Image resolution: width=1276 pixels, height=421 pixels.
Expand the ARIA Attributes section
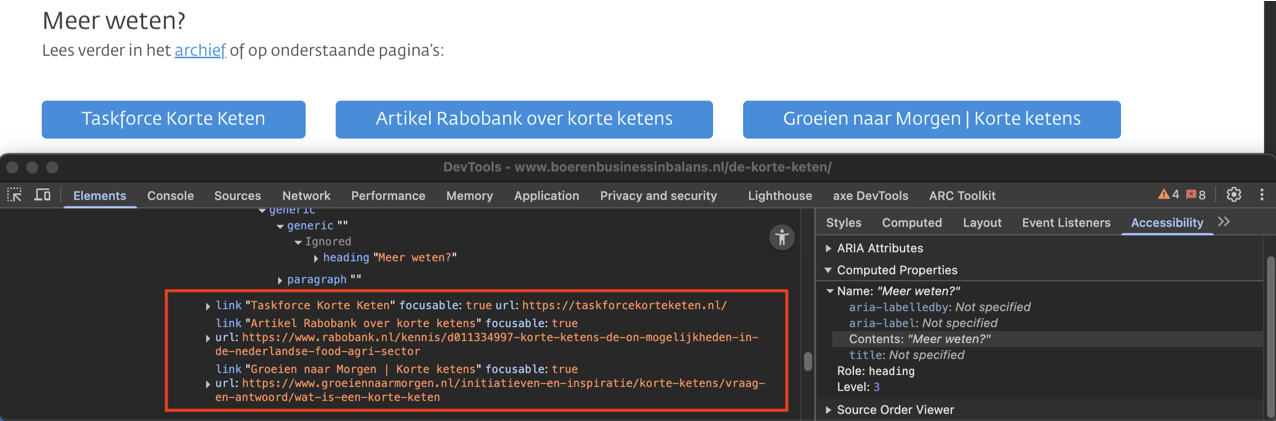click(x=828, y=248)
